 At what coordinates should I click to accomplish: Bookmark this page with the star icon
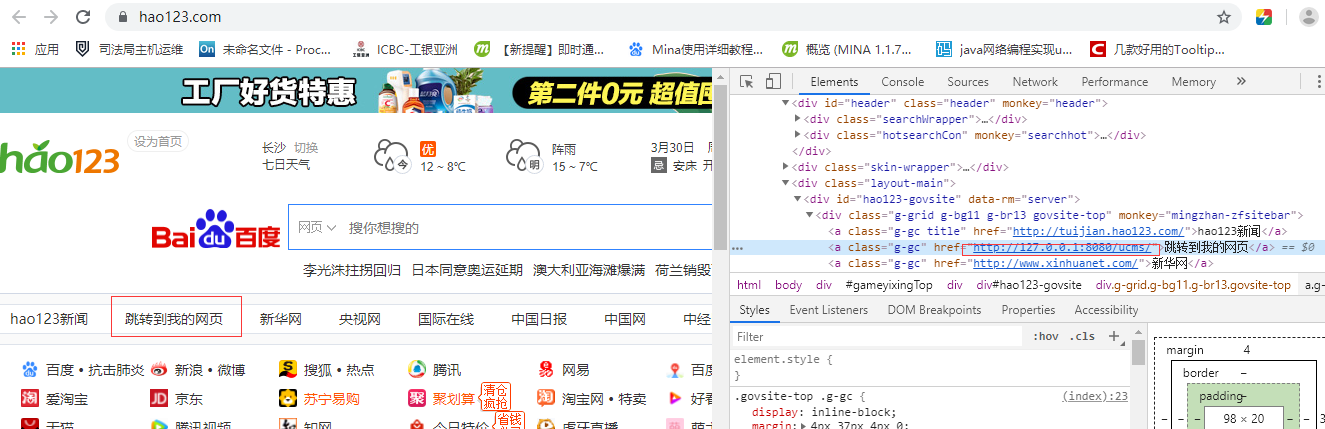tap(1223, 17)
